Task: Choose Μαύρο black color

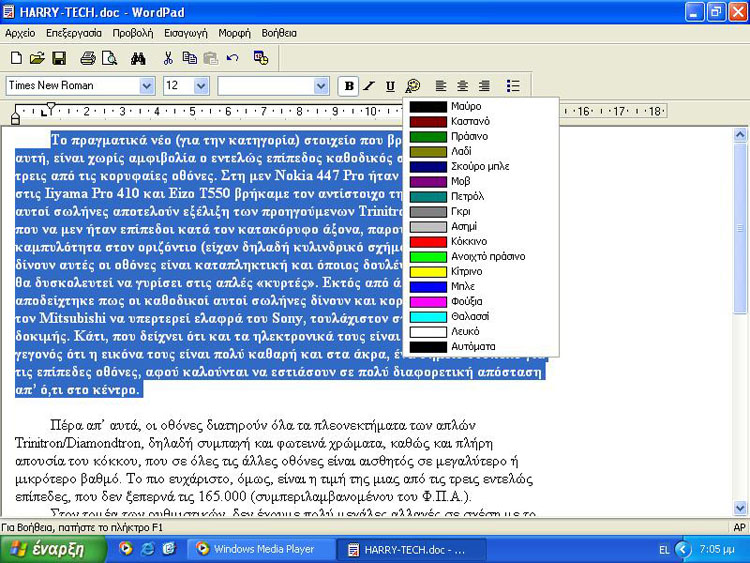Action: (481, 106)
